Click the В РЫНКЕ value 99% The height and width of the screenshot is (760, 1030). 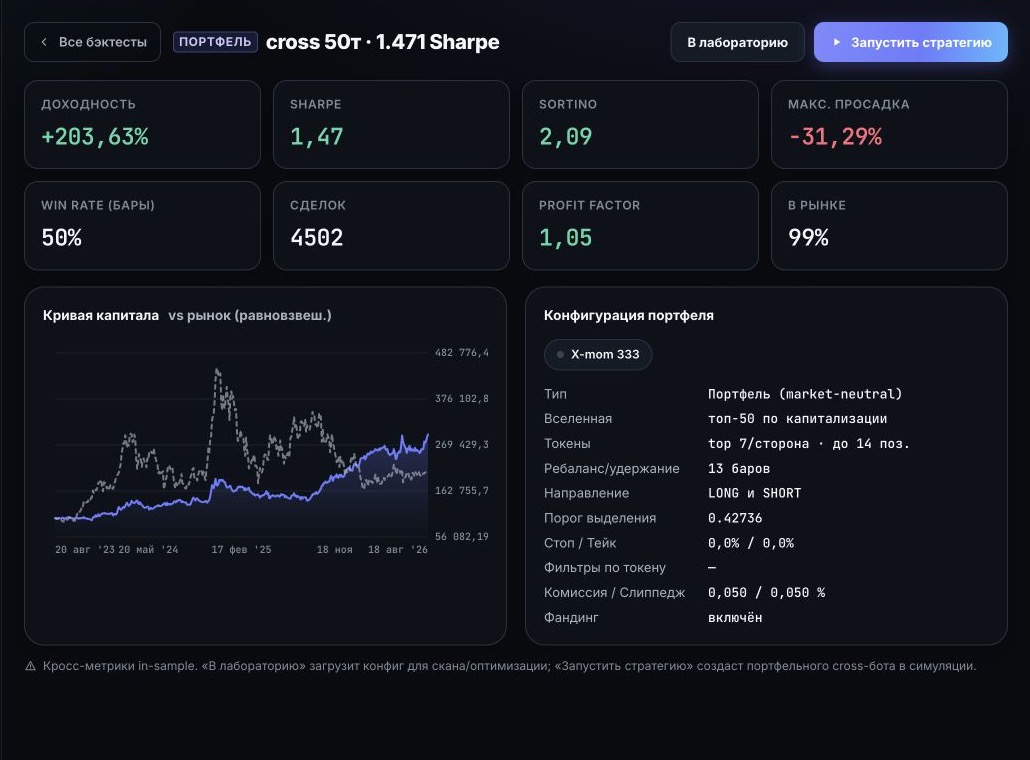point(808,238)
